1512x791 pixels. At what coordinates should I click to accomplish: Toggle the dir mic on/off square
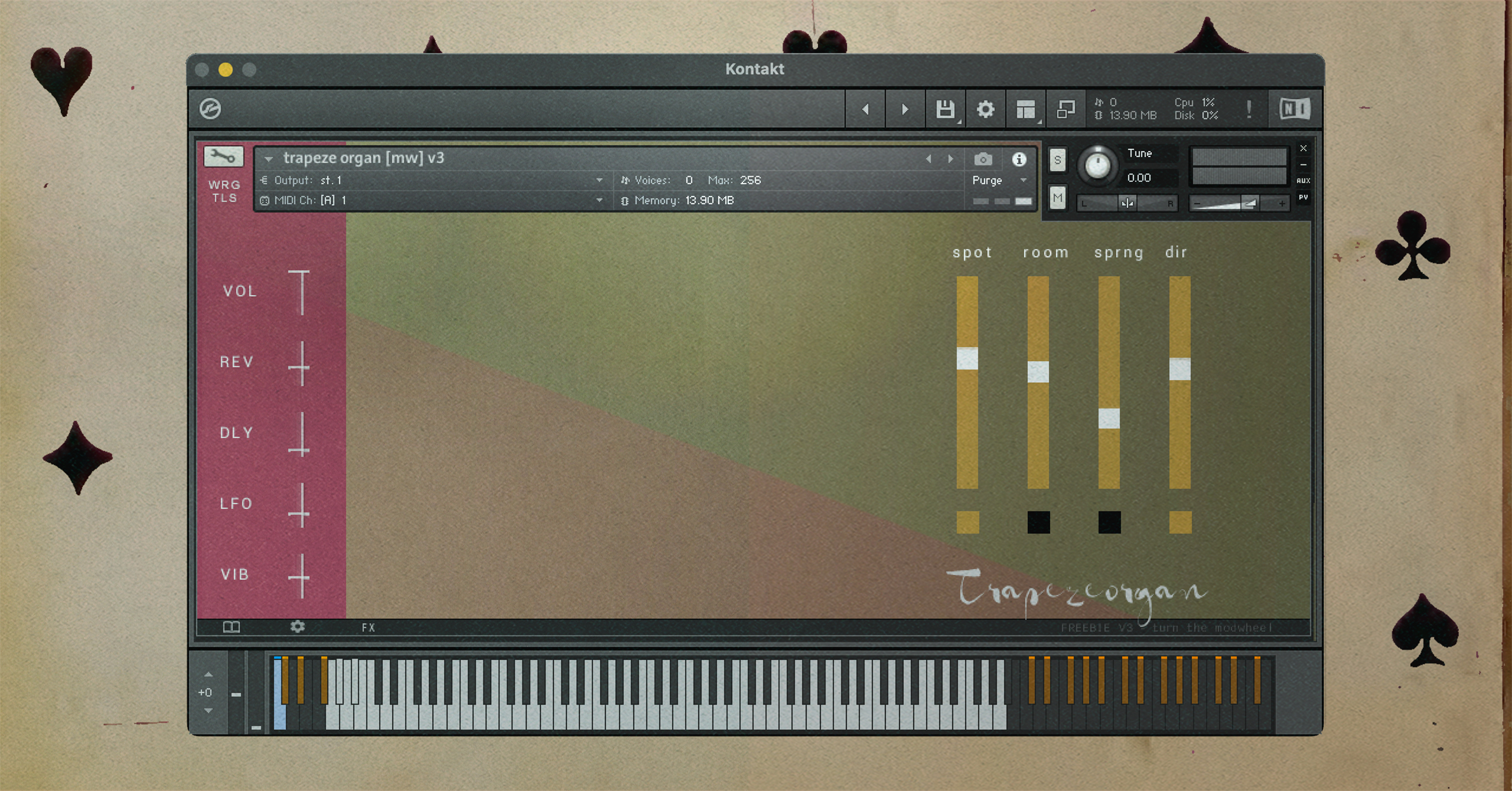point(1181,522)
